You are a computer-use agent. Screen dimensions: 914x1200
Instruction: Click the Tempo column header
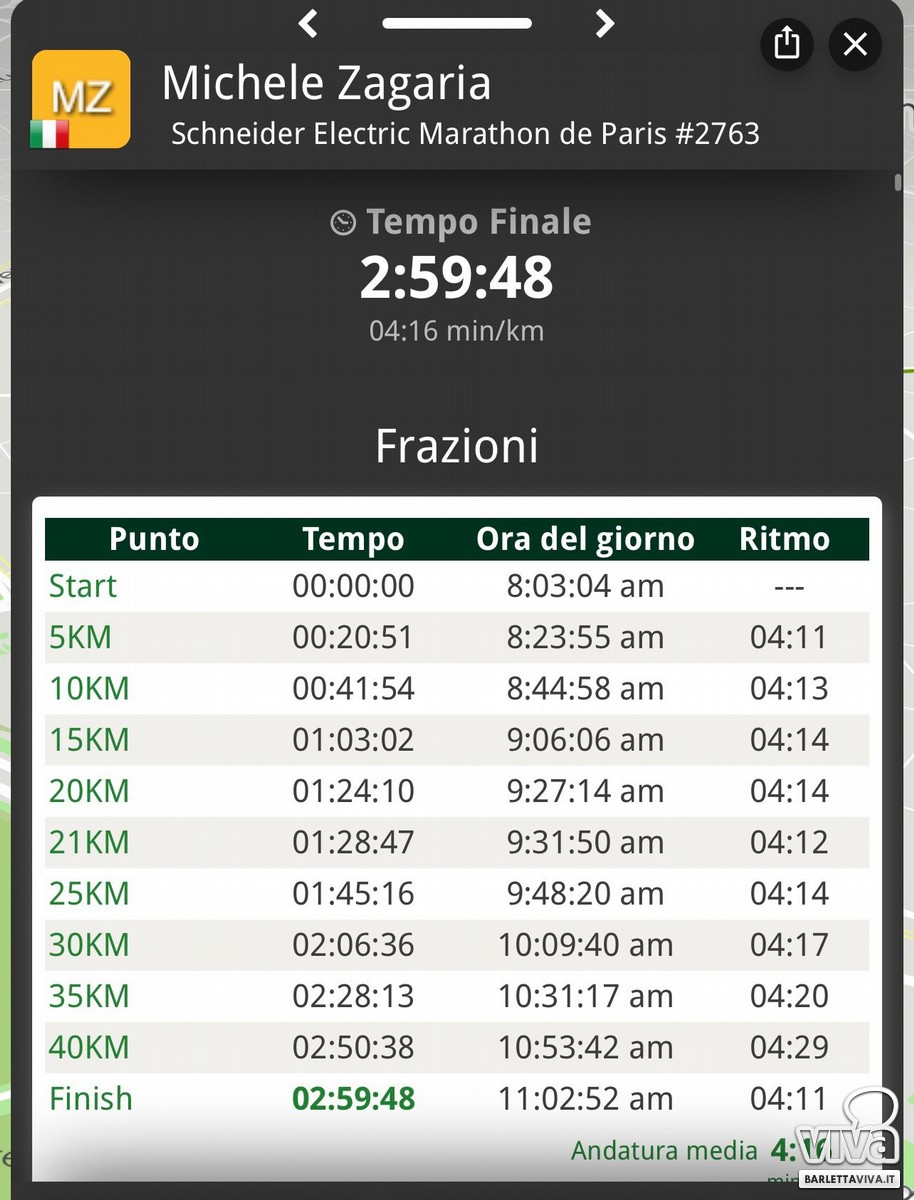click(x=353, y=539)
